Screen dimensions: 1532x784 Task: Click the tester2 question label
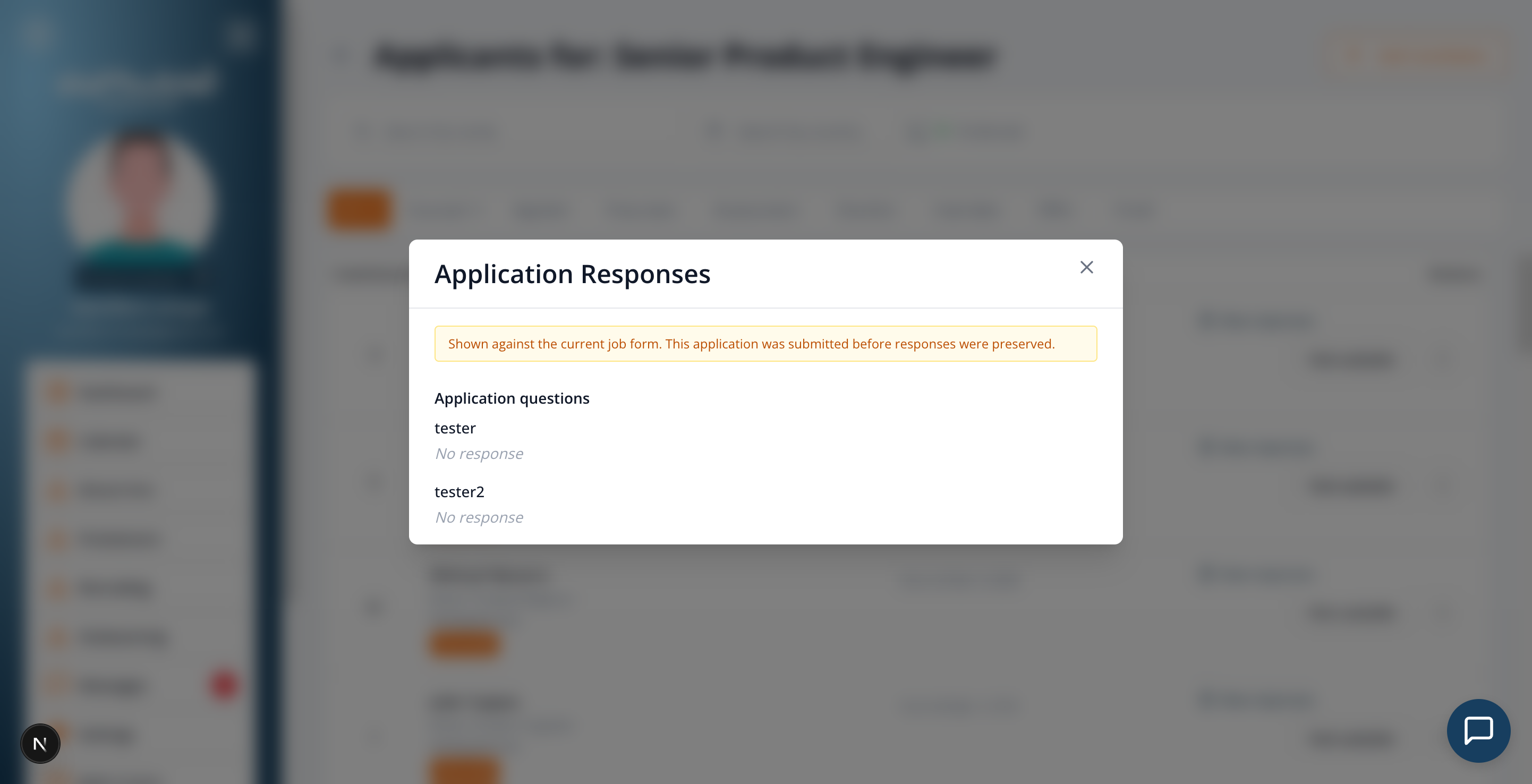point(459,492)
